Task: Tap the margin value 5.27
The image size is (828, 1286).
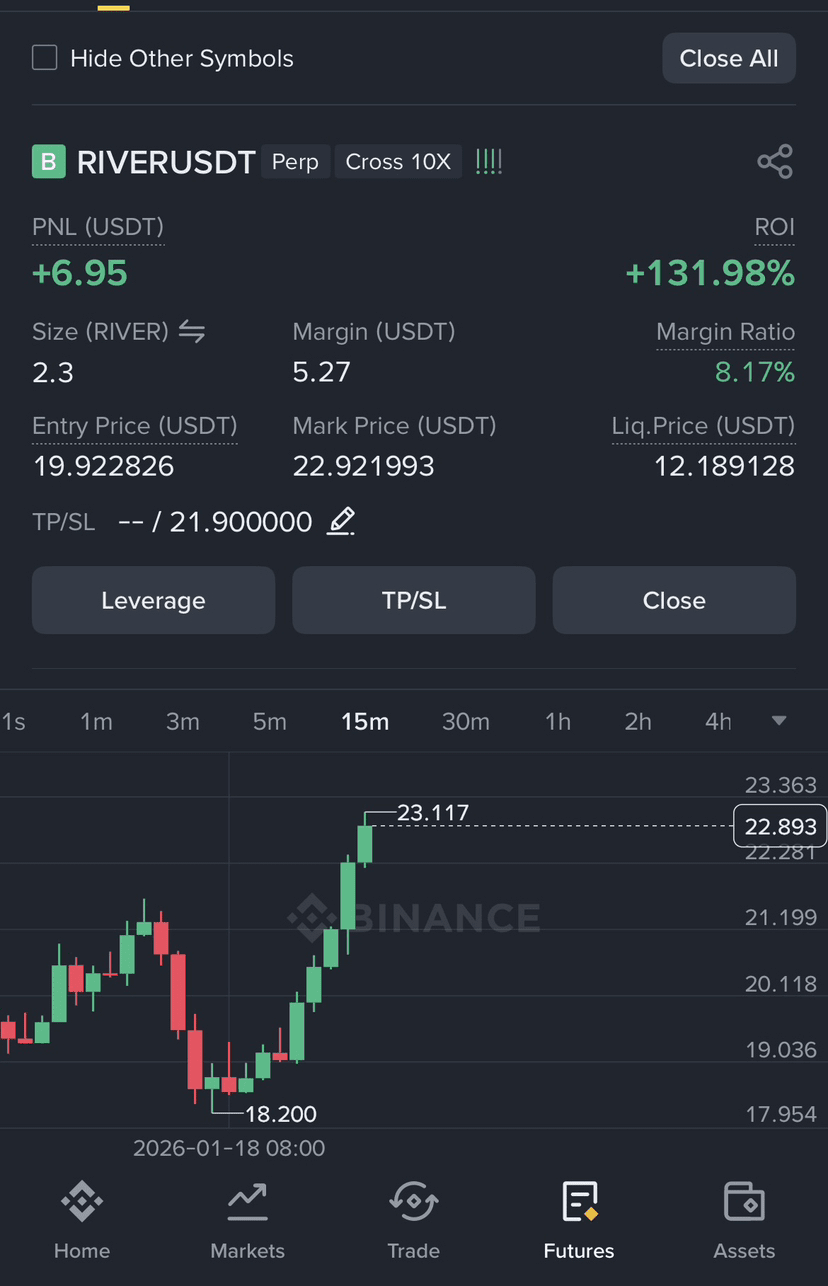Action: [321, 373]
